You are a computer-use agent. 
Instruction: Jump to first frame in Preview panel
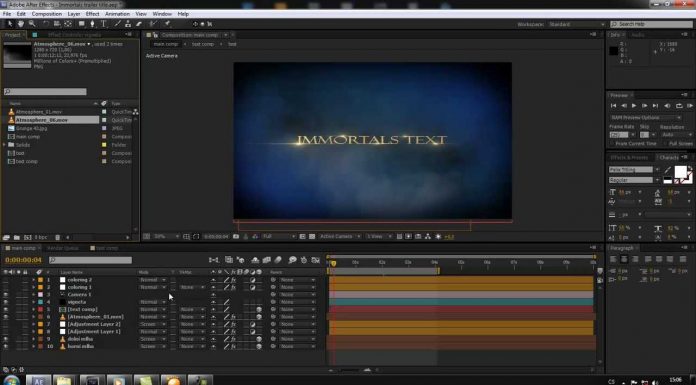pos(613,106)
